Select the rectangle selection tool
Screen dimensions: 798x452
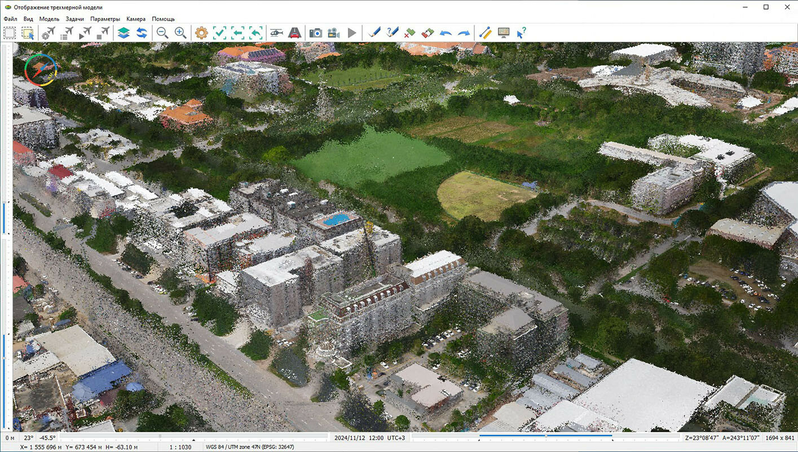9,32
